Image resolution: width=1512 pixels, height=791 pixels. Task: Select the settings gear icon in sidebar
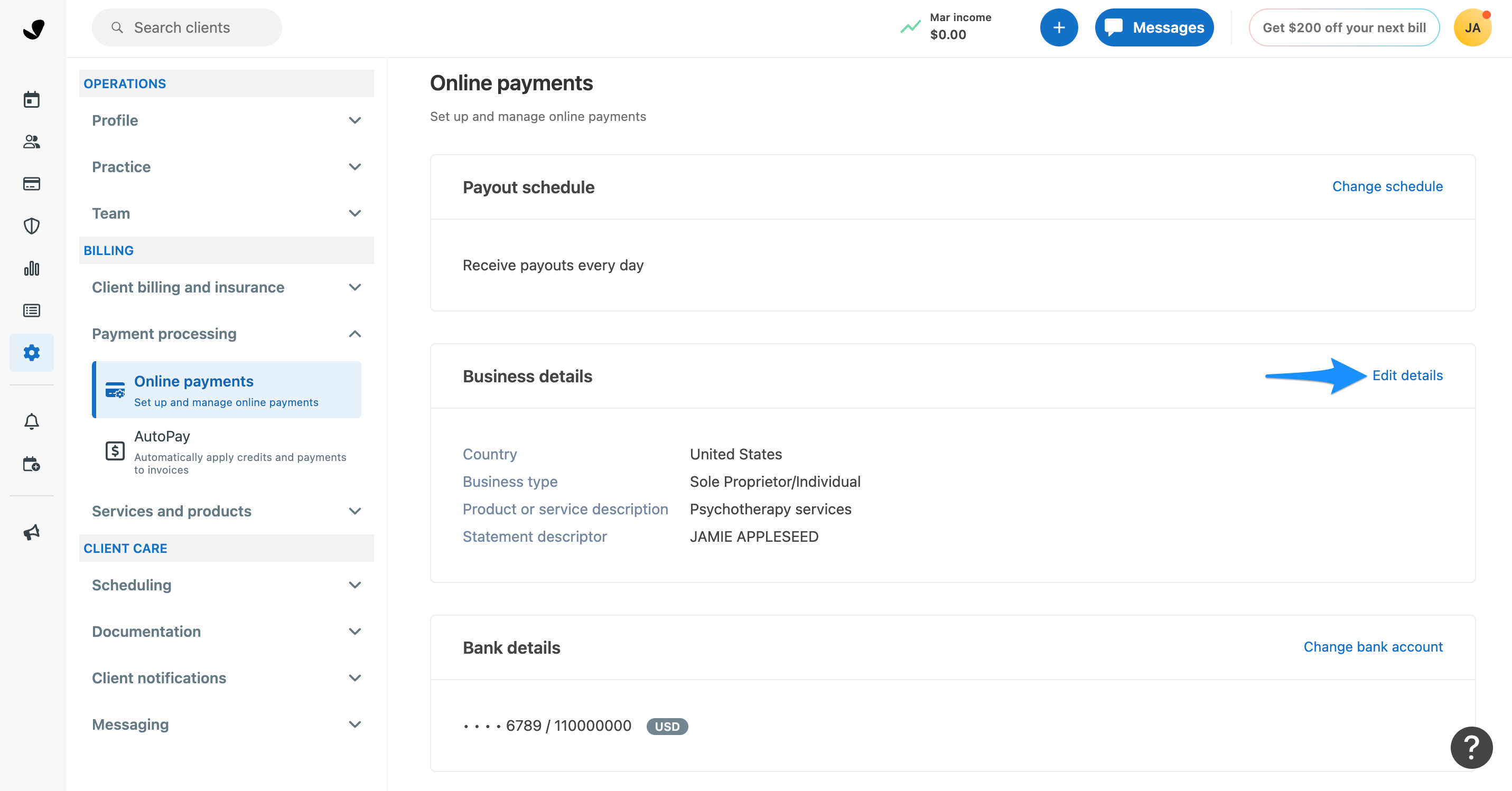pyautogui.click(x=32, y=353)
